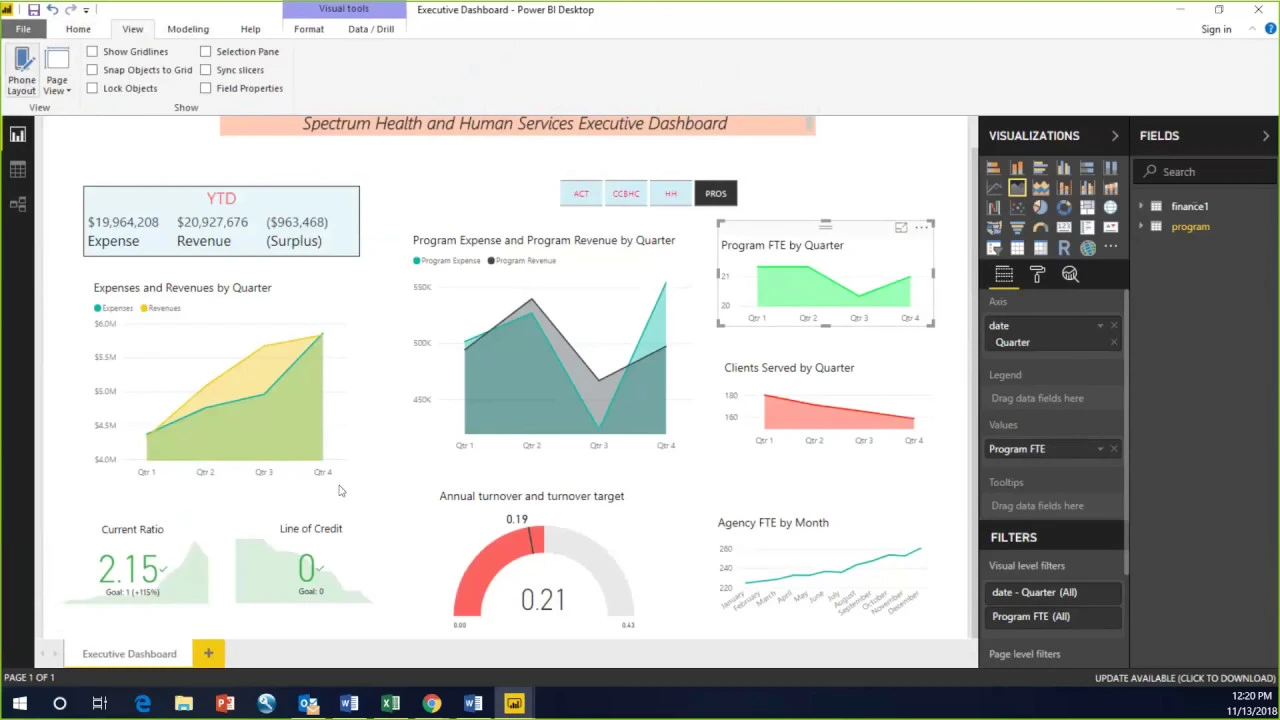1280x720 pixels.
Task: Click the Fields Search box
Action: [x=1205, y=172]
